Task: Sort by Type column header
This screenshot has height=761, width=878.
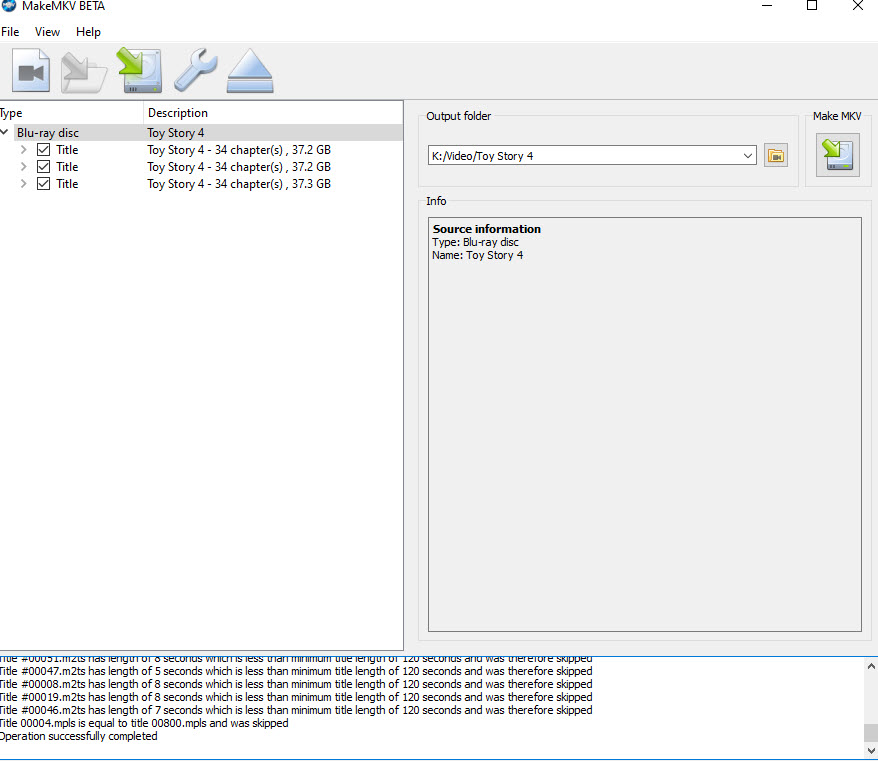Action: click(71, 113)
